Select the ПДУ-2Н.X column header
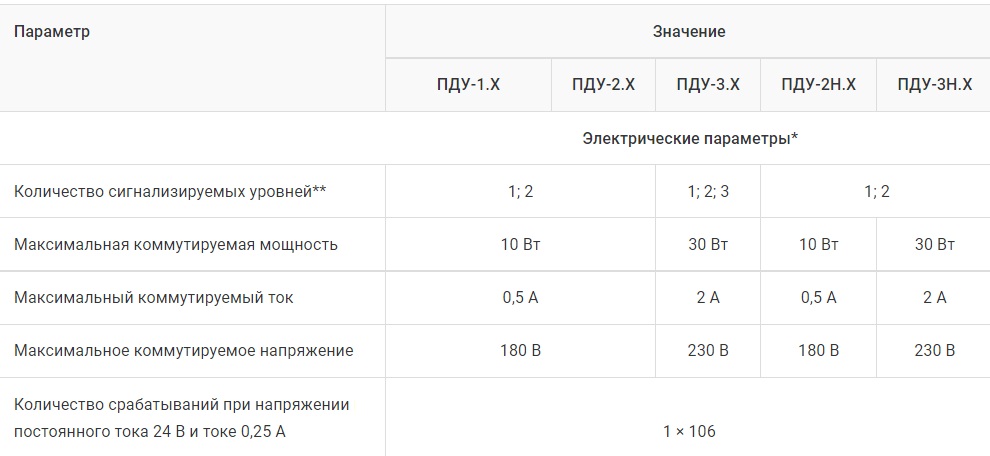The width and height of the screenshot is (990, 456). [x=818, y=85]
